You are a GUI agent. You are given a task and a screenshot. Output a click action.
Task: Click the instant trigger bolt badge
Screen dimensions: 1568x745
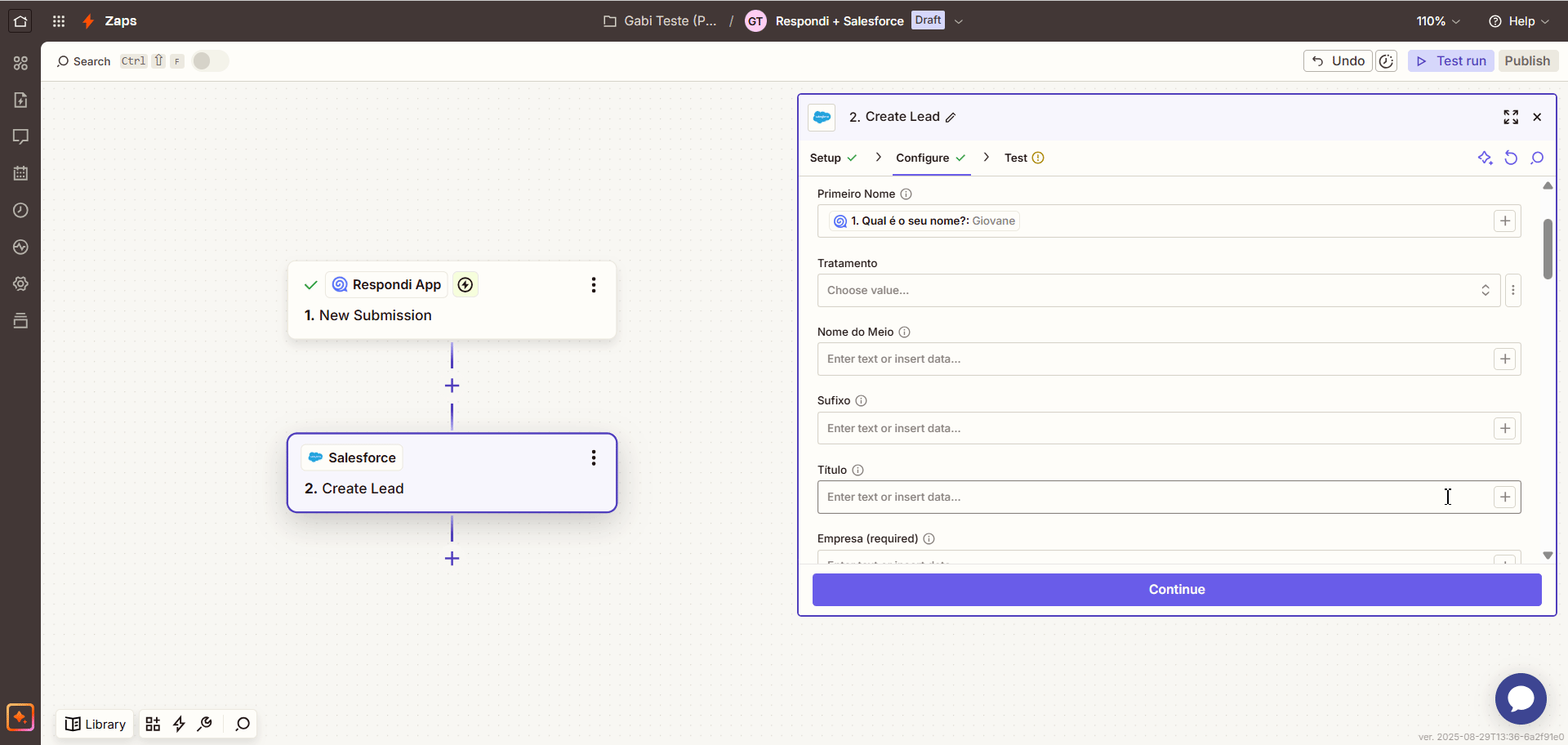465,284
